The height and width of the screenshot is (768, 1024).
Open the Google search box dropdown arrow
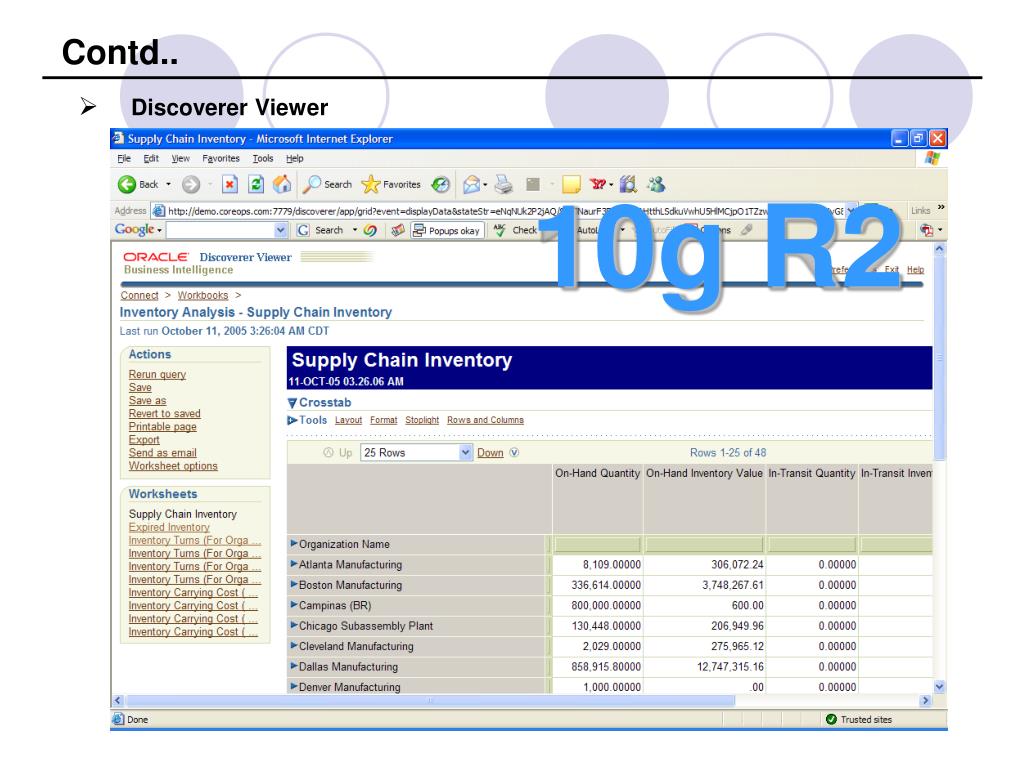pyautogui.click(x=280, y=231)
